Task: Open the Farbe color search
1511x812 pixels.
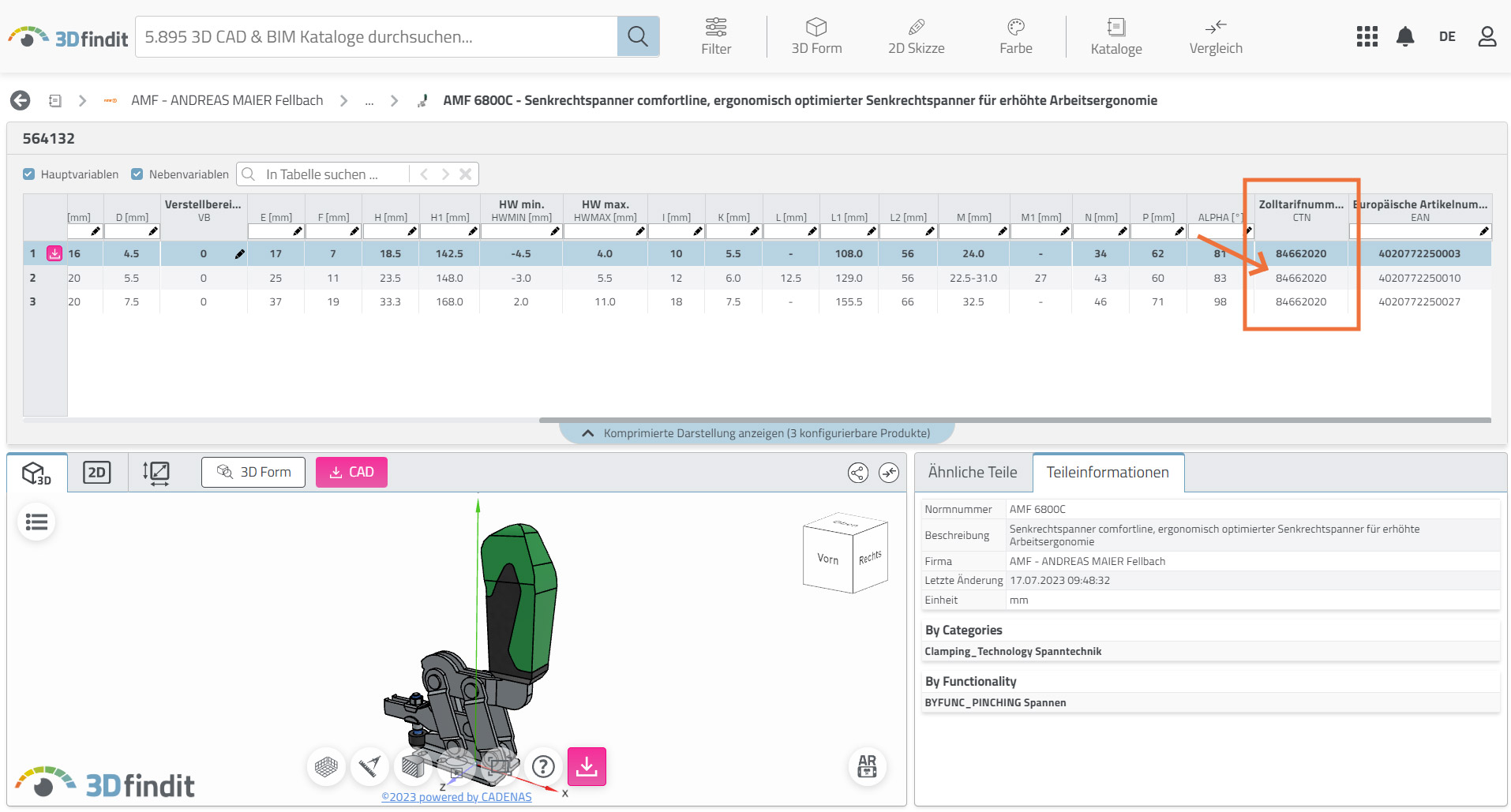Action: pos(1015,36)
